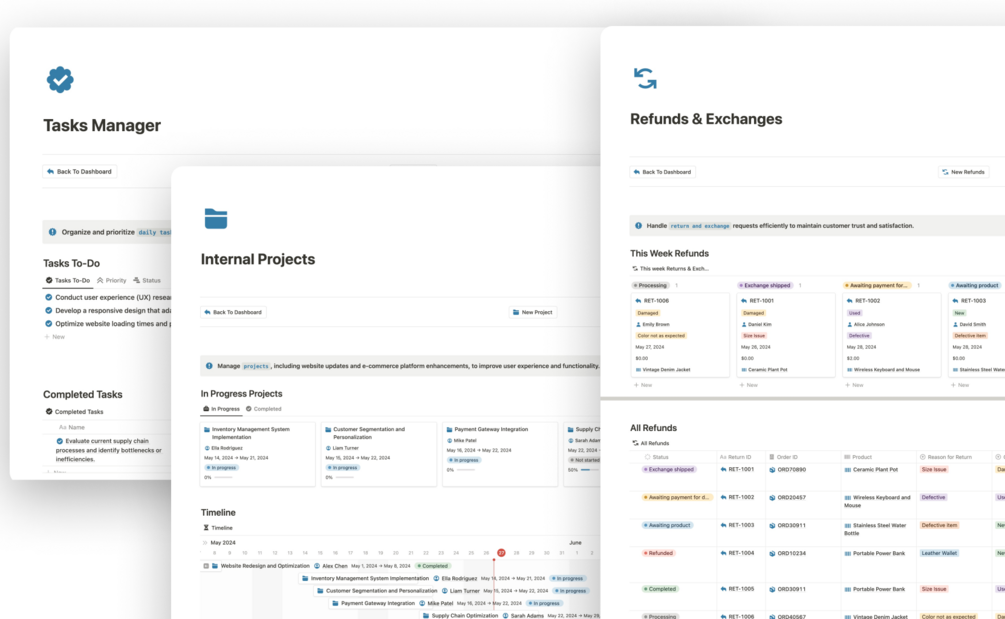Open the All Refunds table view tab
Screen dimensions: 1005x619
[651, 443]
